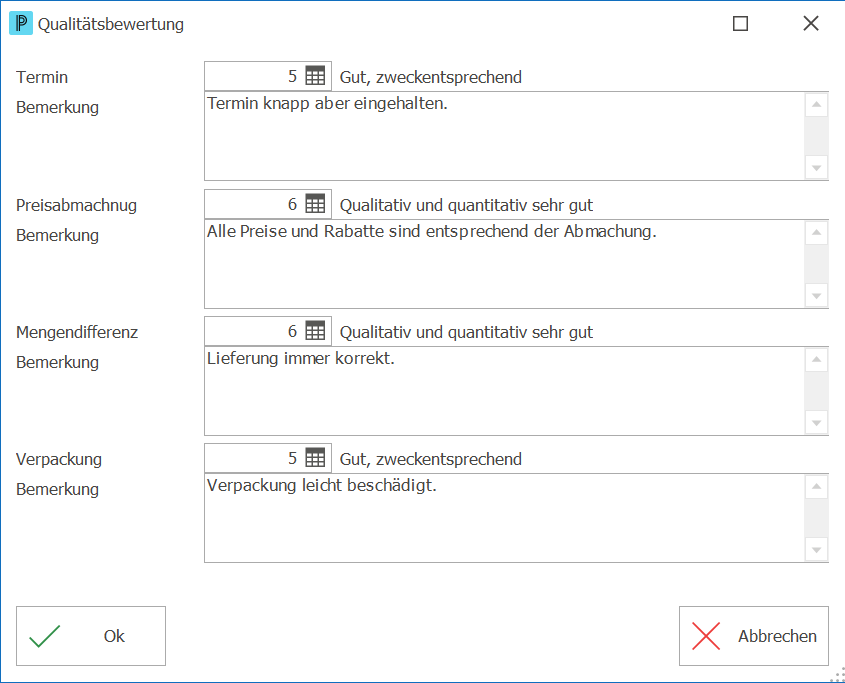Open the rating lookup table for Termin
Screen dimensions: 845x683
(315, 76)
